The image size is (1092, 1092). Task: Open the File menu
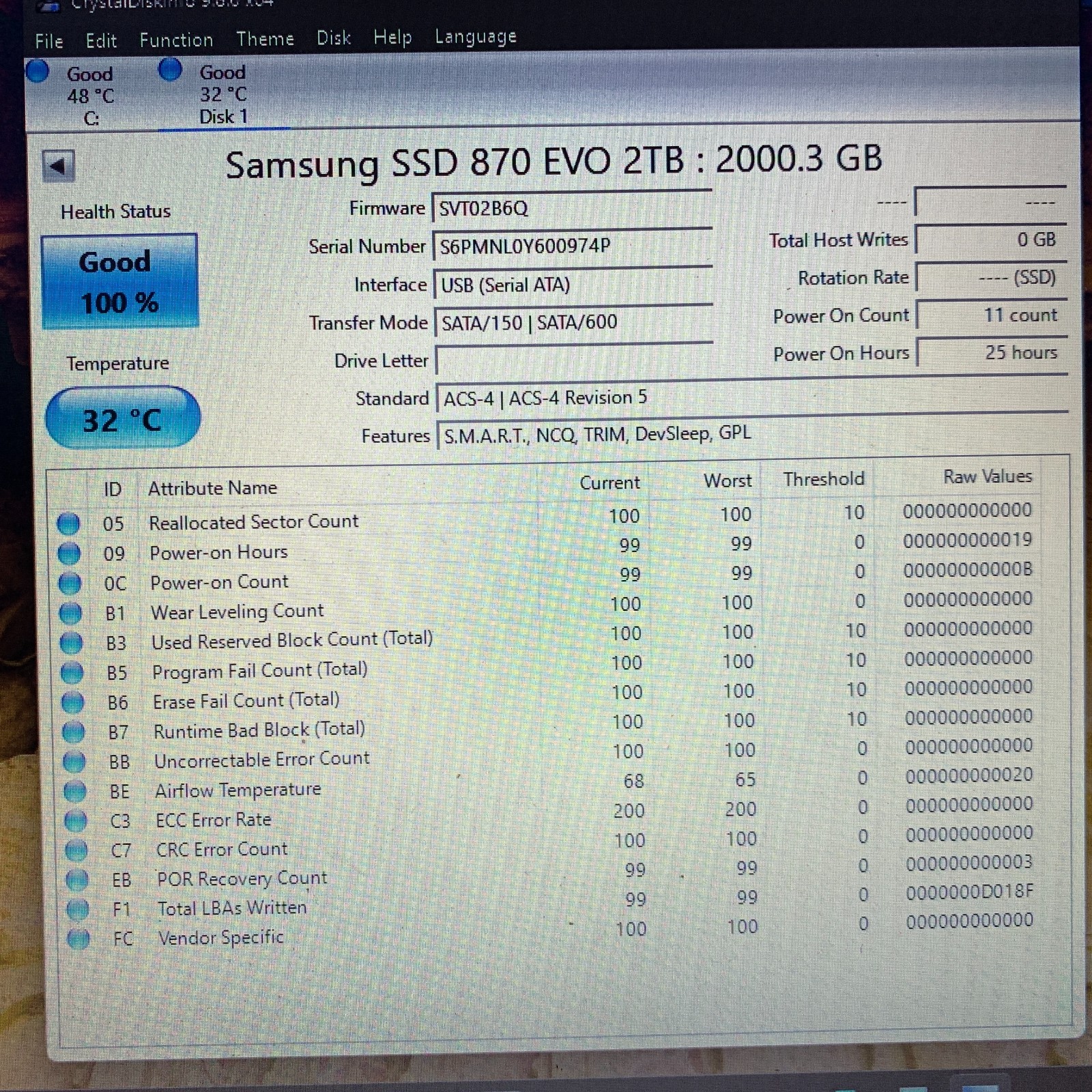pos(48,41)
